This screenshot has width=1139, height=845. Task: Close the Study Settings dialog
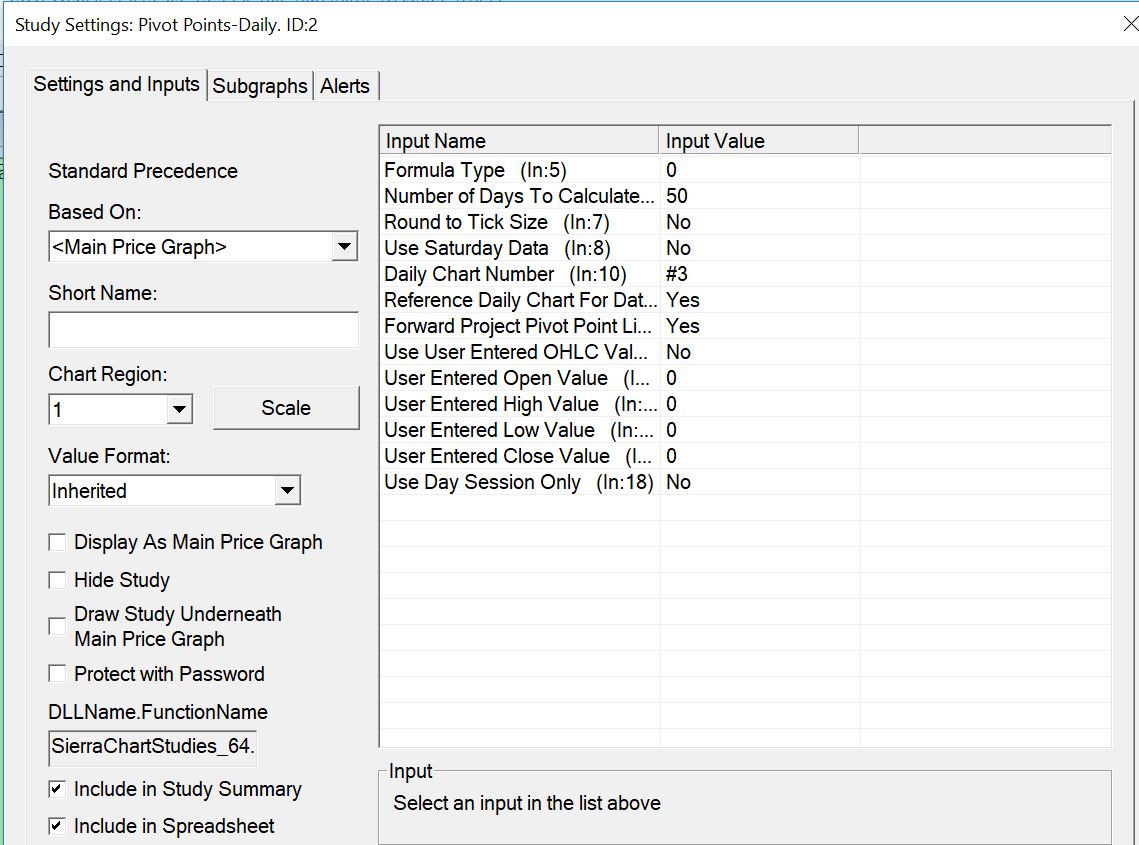click(1129, 24)
